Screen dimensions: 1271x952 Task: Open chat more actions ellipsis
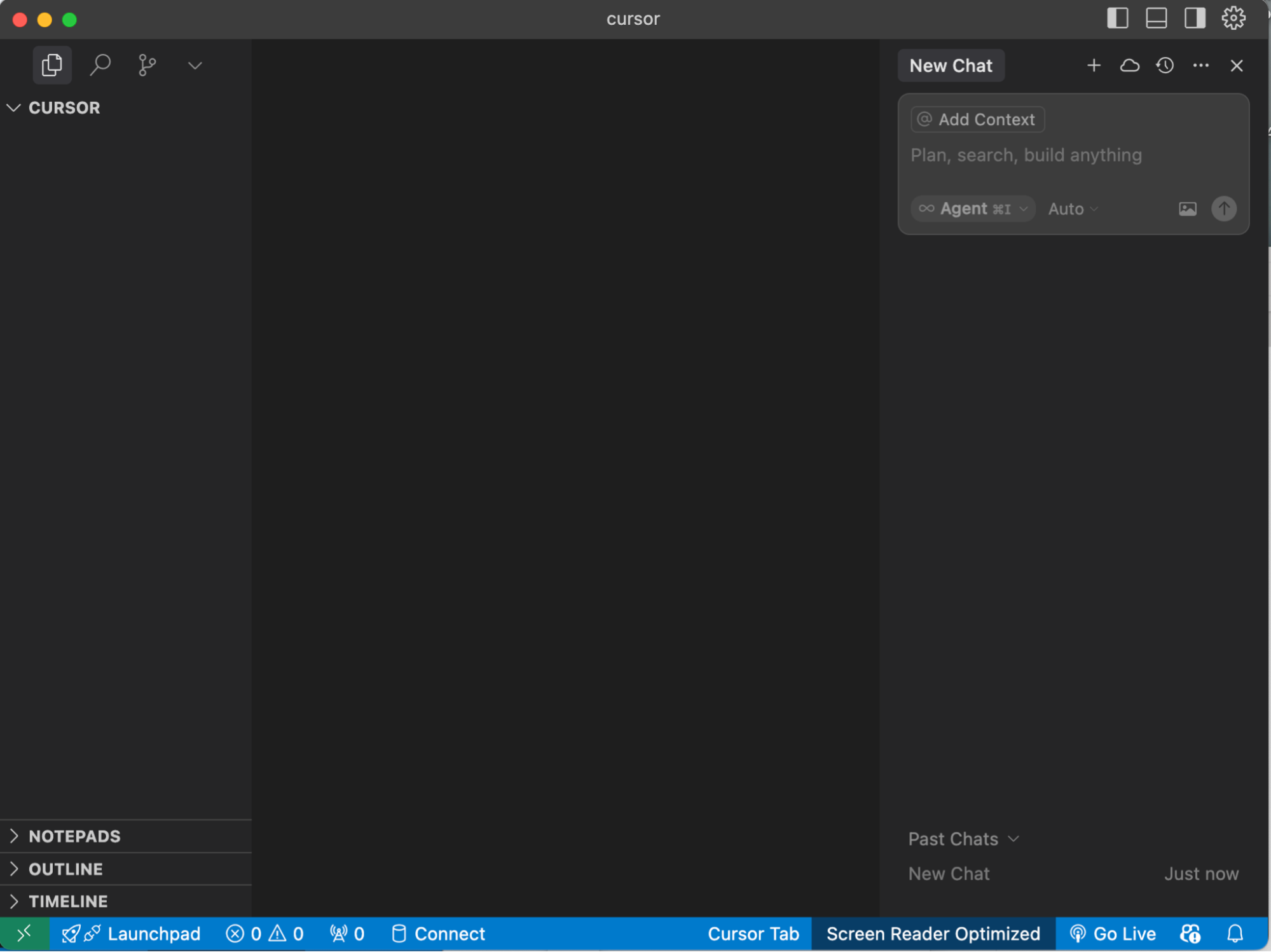[x=1200, y=66]
